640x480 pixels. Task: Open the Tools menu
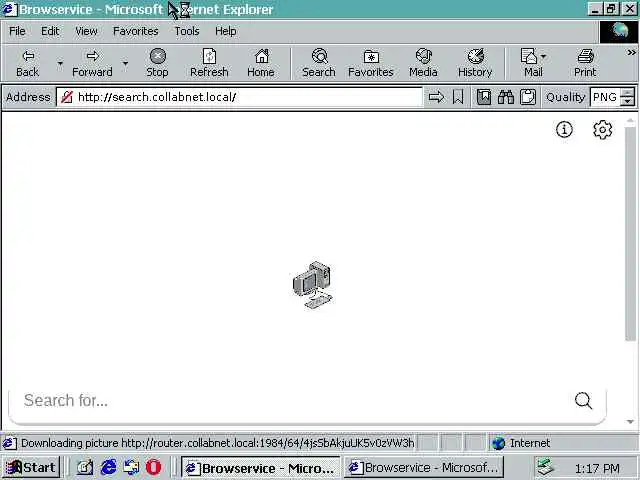point(187,31)
